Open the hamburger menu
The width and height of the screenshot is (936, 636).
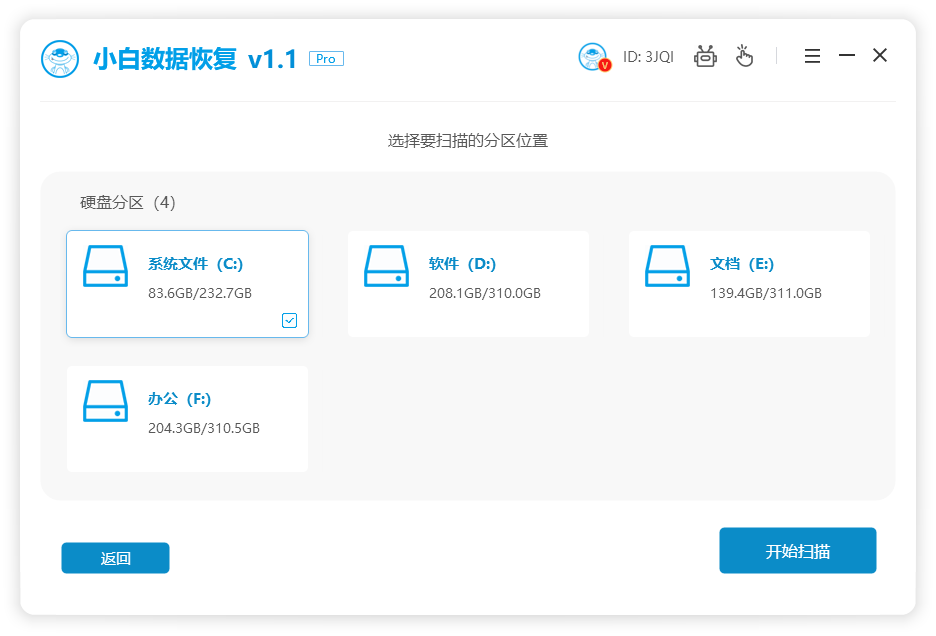(812, 56)
